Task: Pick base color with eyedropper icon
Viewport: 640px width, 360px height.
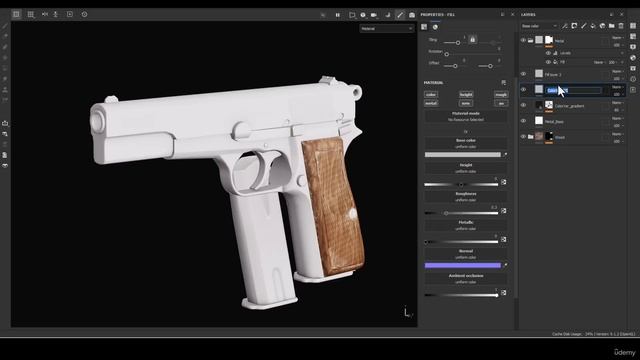Action: tap(505, 155)
